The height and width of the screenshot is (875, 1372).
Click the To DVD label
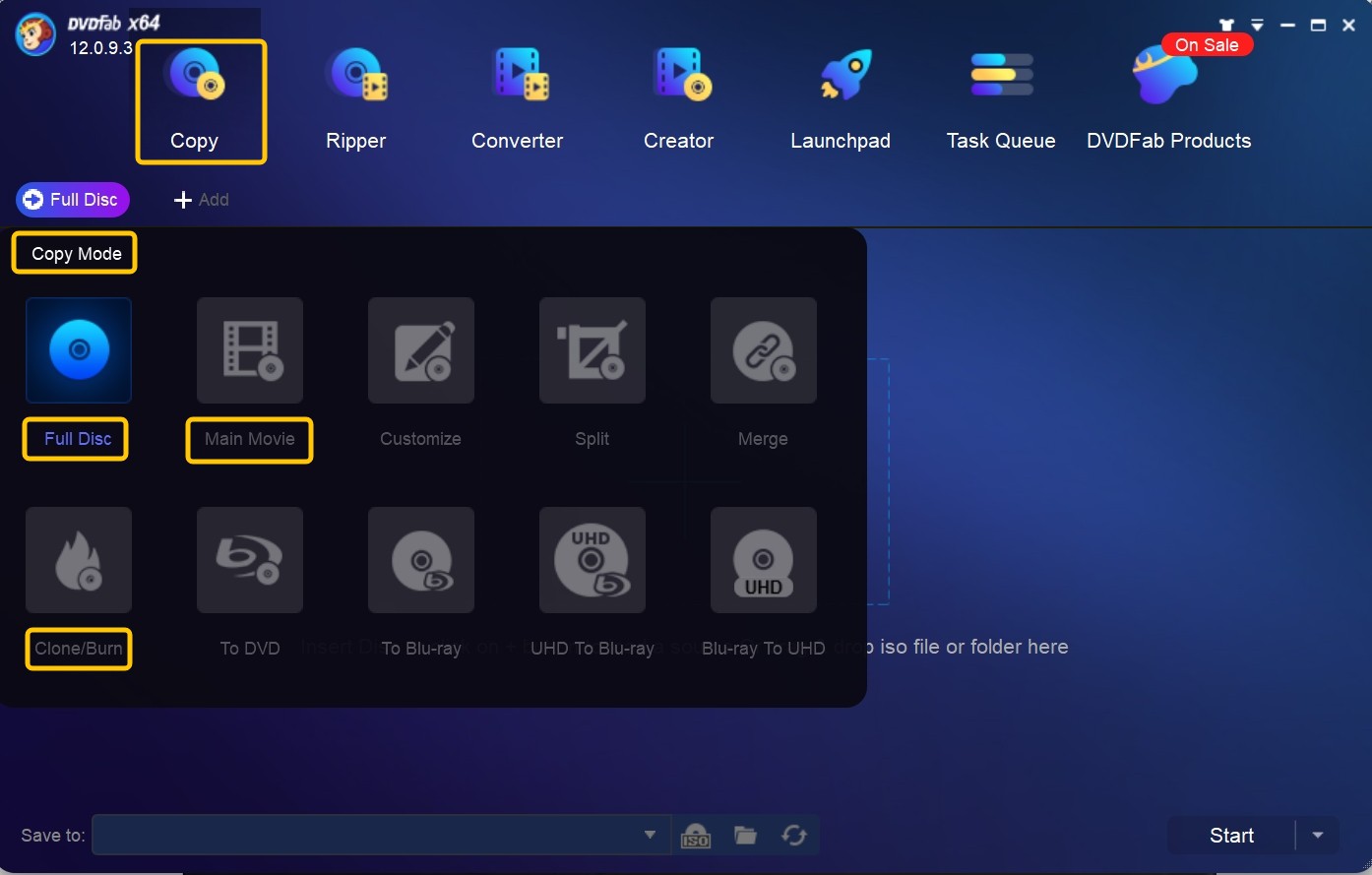click(250, 649)
